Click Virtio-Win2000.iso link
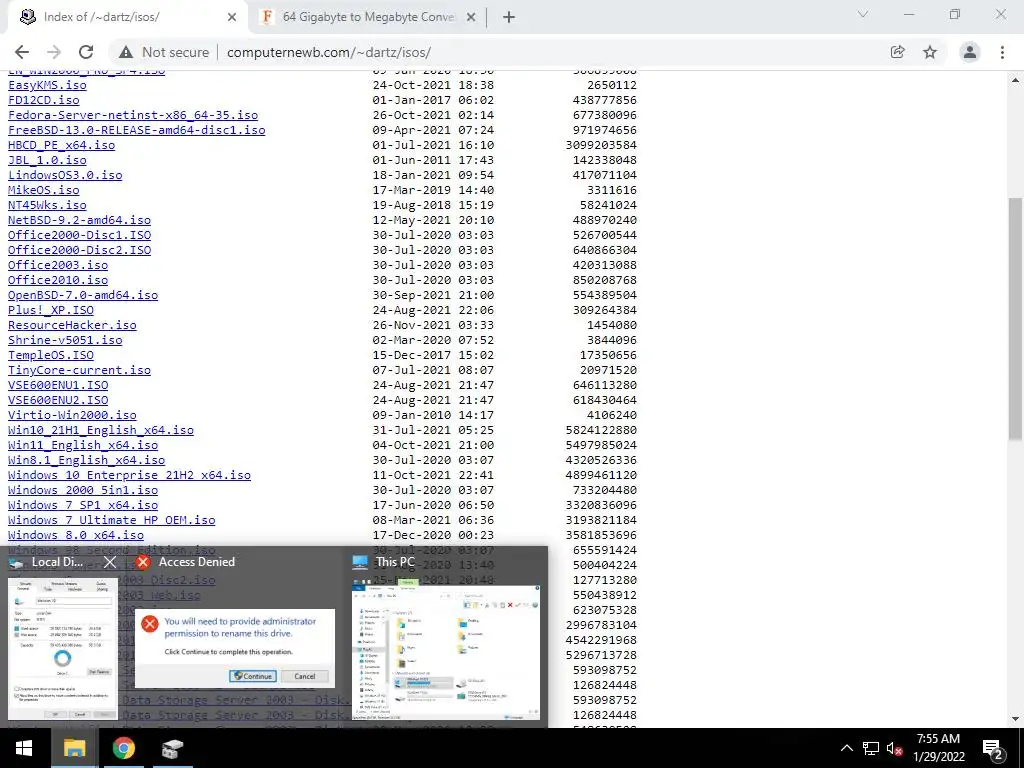 (72, 415)
